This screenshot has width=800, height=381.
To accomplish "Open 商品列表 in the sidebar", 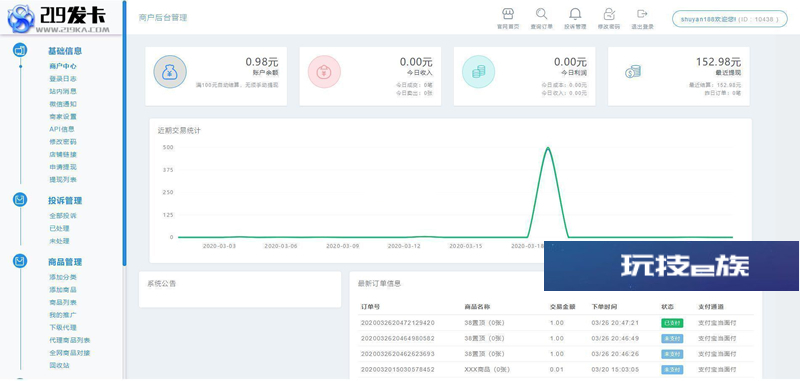I will pyautogui.click(x=63, y=302).
